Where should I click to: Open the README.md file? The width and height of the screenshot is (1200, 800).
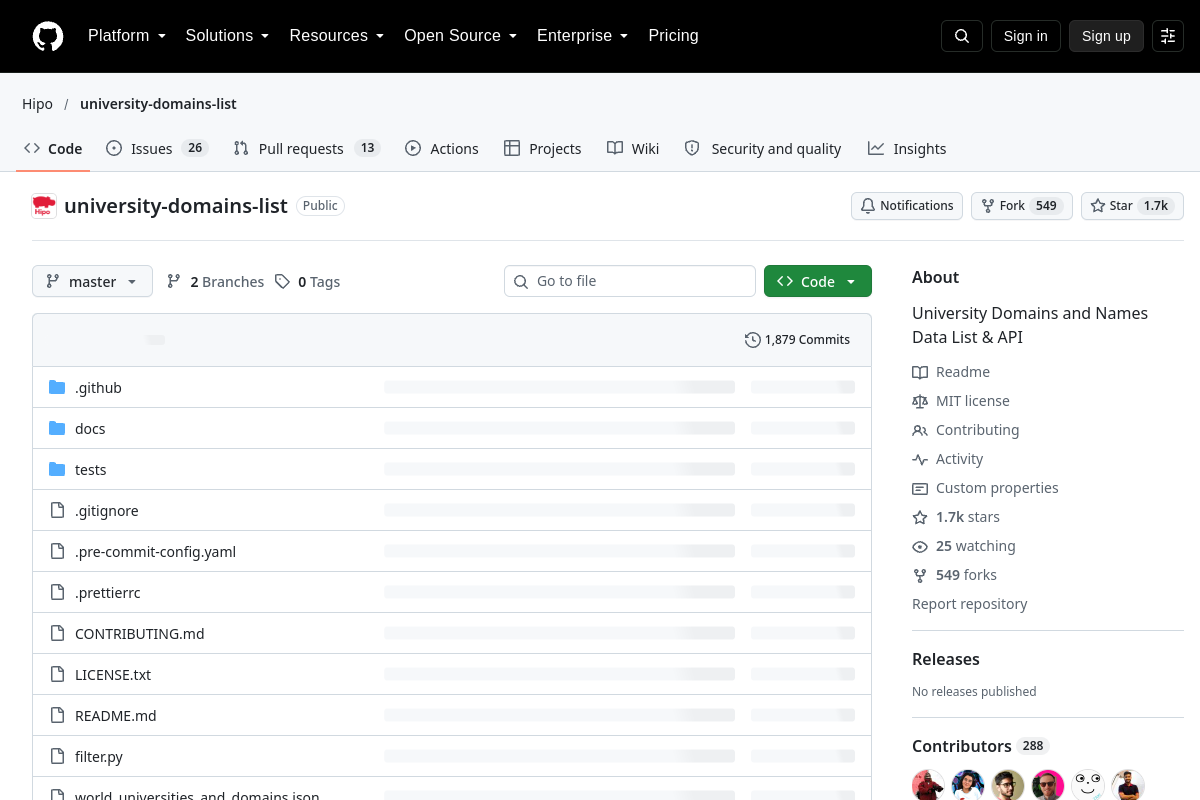point(116,716)
